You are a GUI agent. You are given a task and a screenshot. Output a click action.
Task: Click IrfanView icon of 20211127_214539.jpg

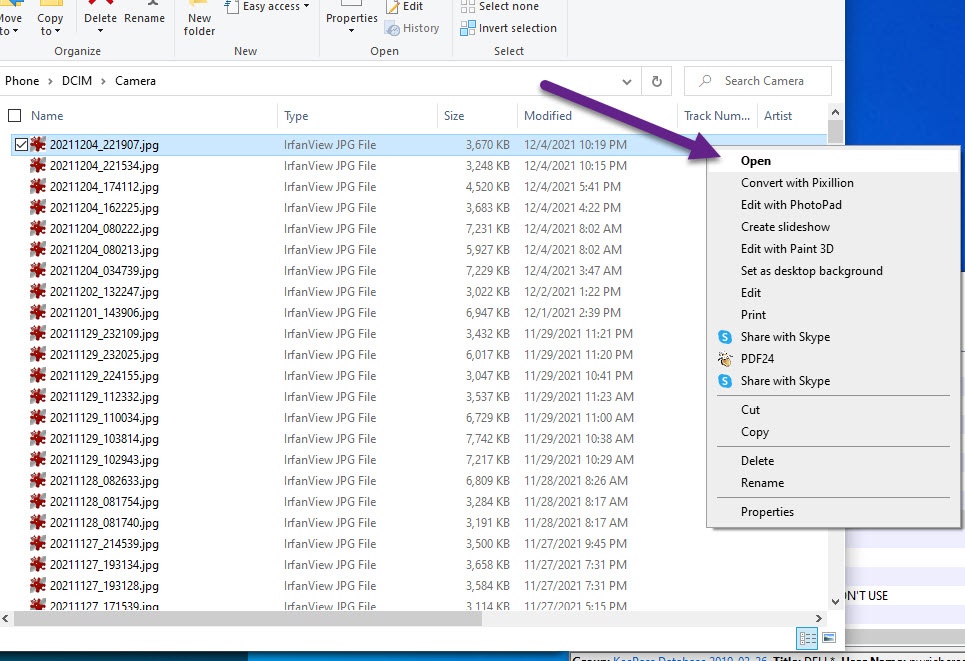coord(38,543)
